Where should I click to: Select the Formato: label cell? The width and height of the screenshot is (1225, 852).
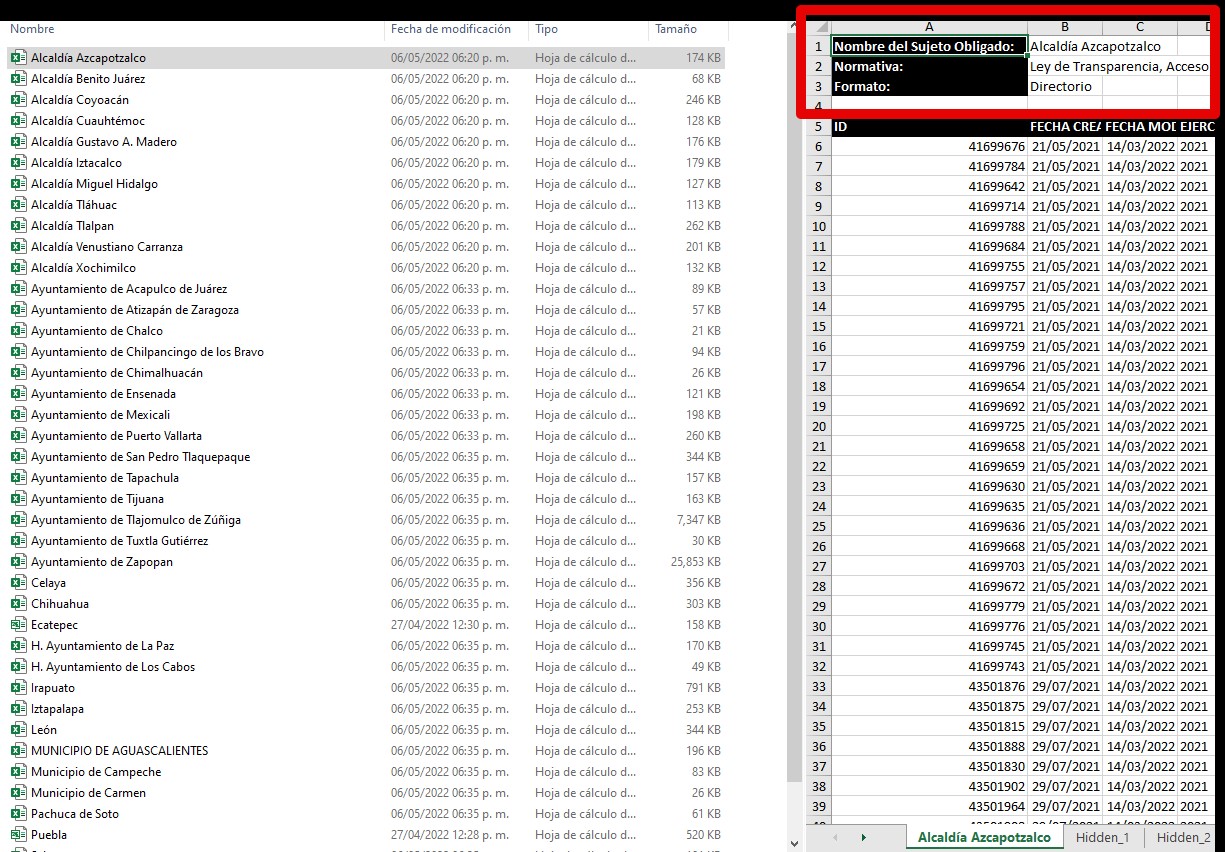click(929, 86)
